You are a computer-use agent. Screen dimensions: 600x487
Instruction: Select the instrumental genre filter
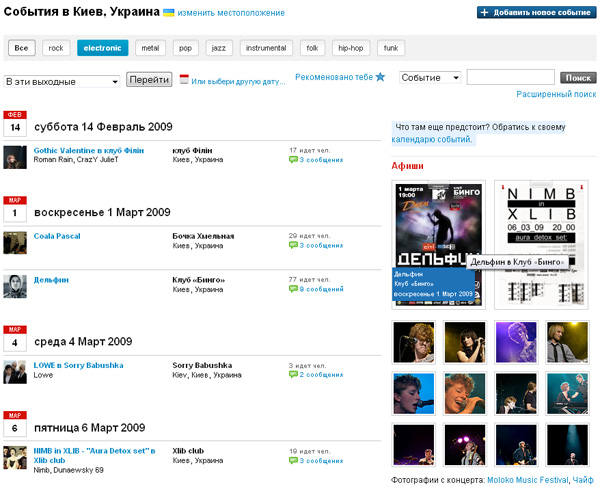266,48
